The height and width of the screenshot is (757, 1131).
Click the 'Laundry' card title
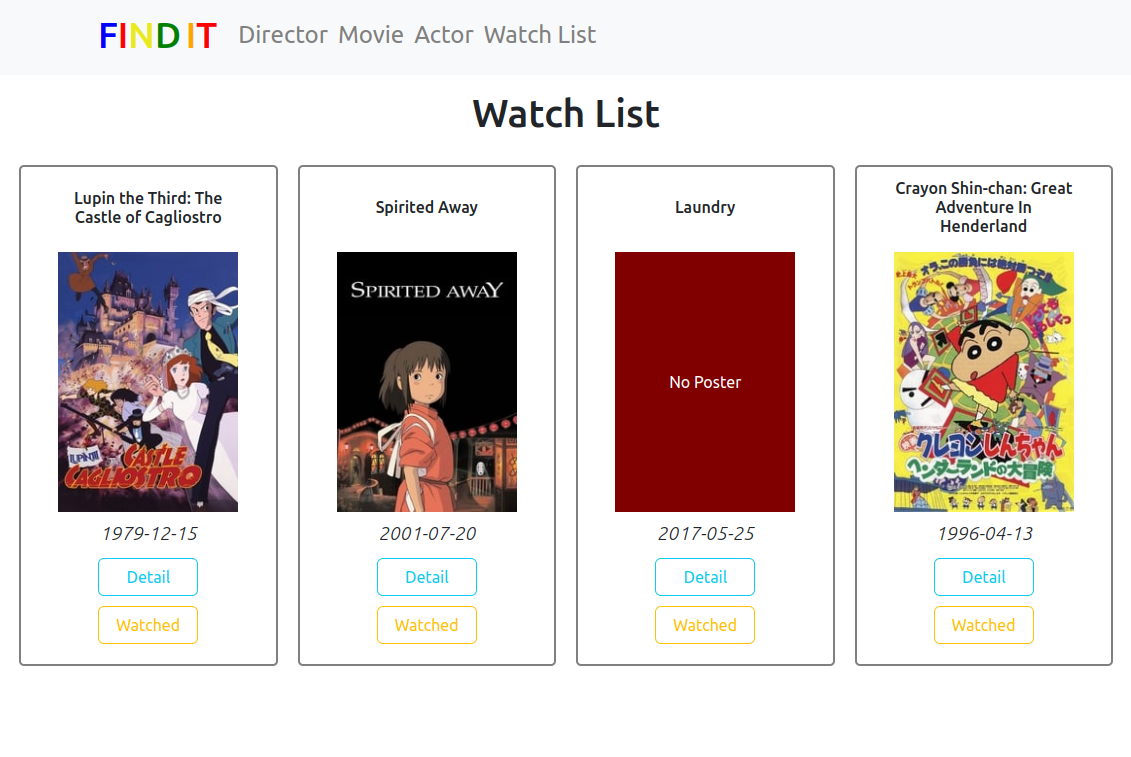pyautogui.click(x=705, y=207)
